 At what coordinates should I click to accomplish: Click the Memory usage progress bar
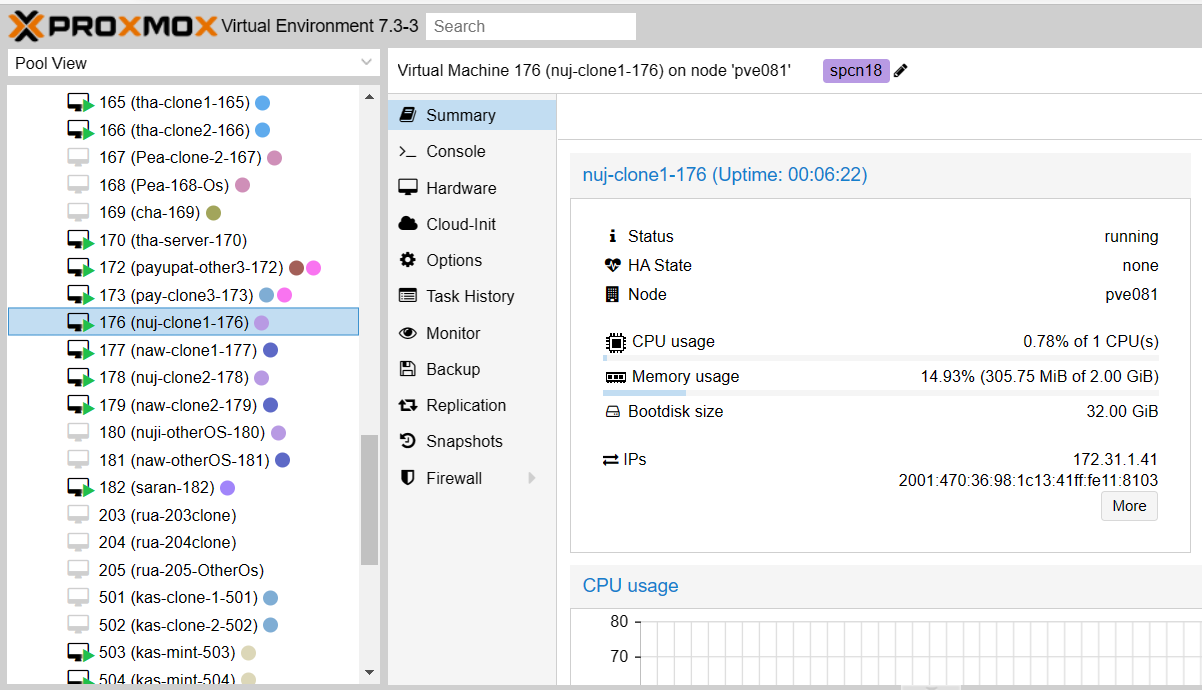880,393
